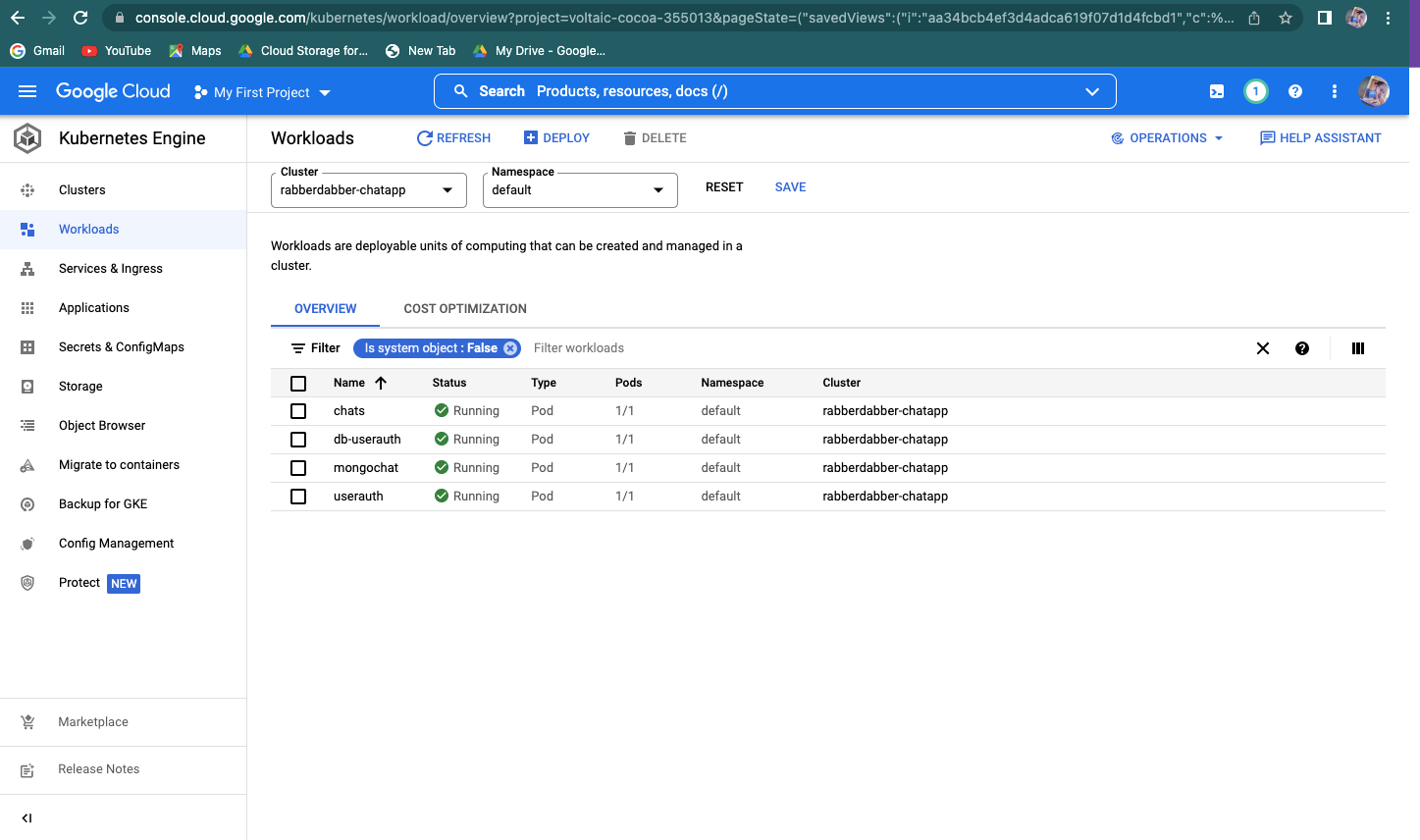Viewport: 1420px width, 840px height.
Task: Open the notifications badge showing 1
Action: 1255,91
